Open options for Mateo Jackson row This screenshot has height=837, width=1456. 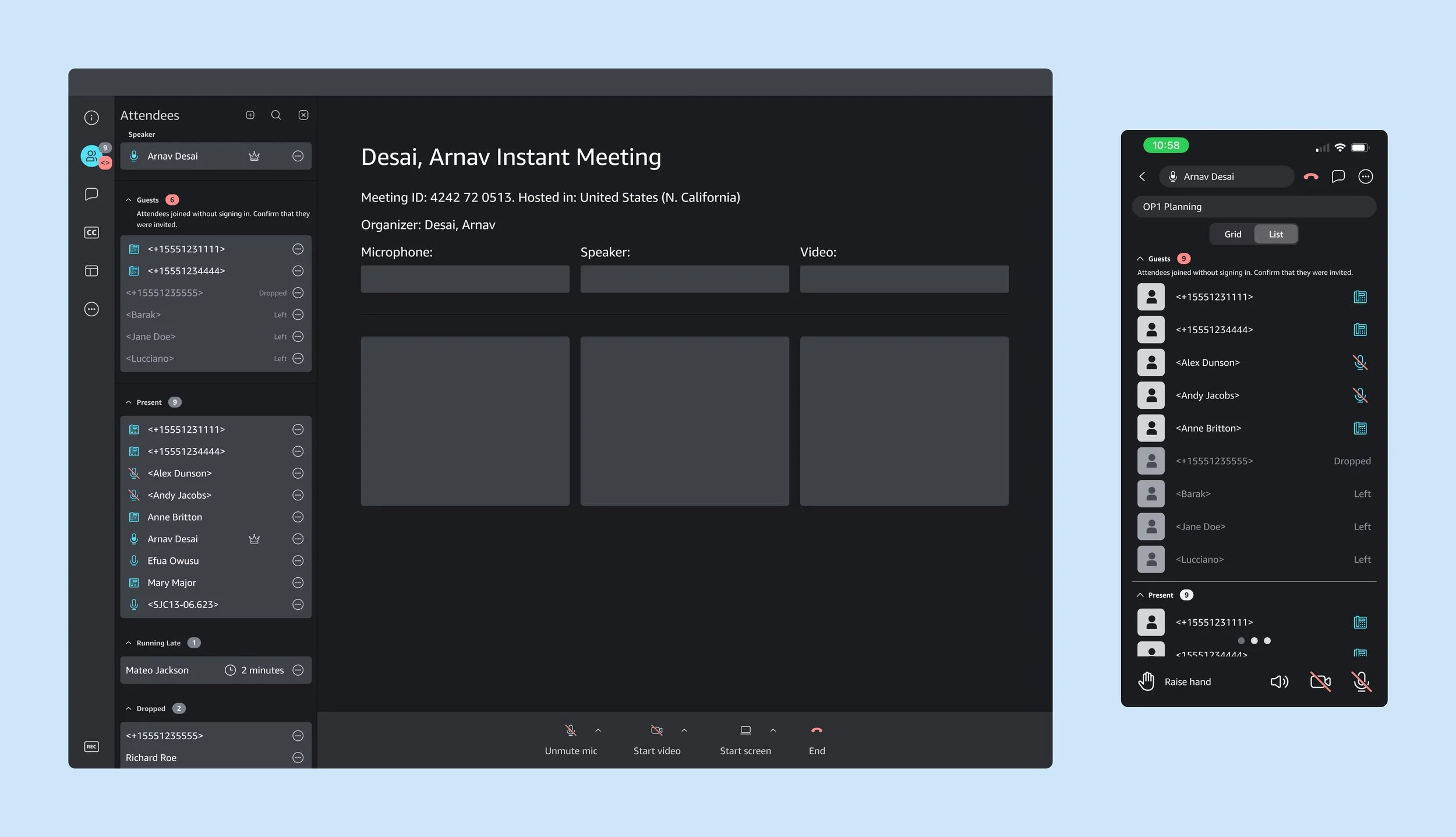click(298, 670)
